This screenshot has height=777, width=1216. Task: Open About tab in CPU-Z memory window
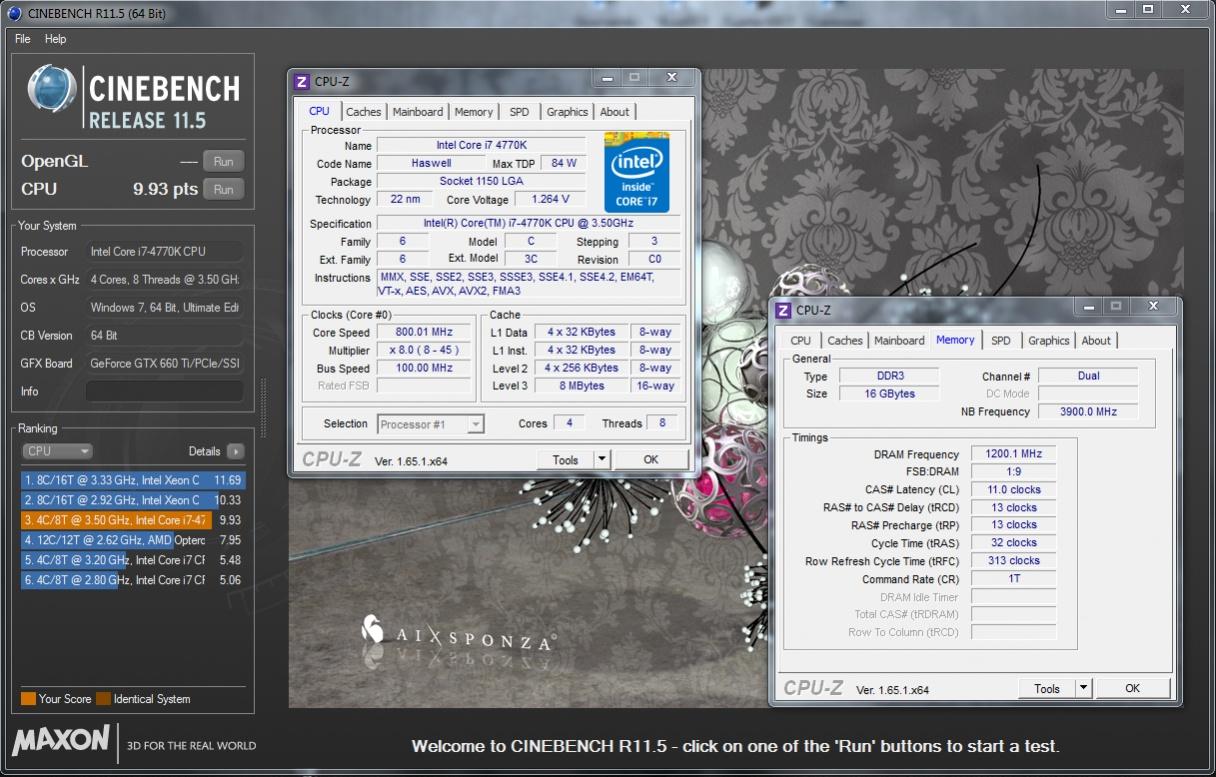click(1096, 340)
